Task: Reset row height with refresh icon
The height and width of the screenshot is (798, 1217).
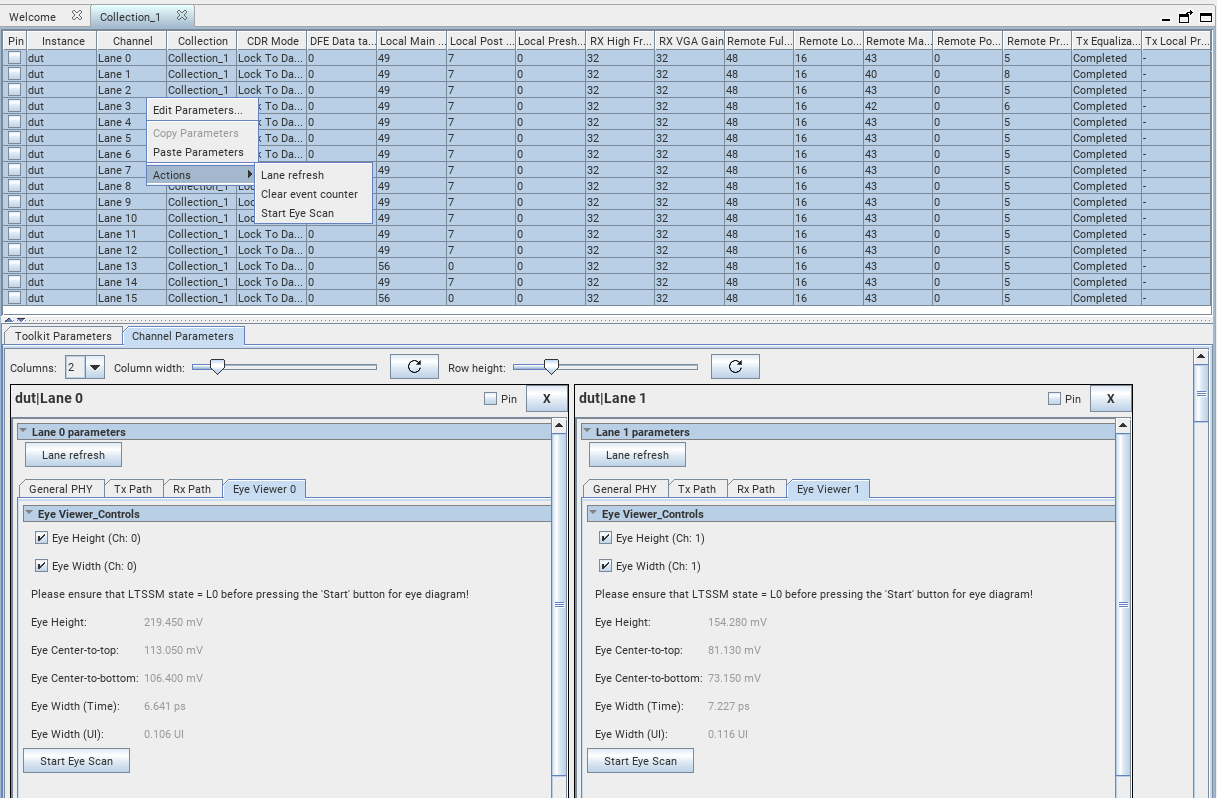Action: click(x=735, y=367)
